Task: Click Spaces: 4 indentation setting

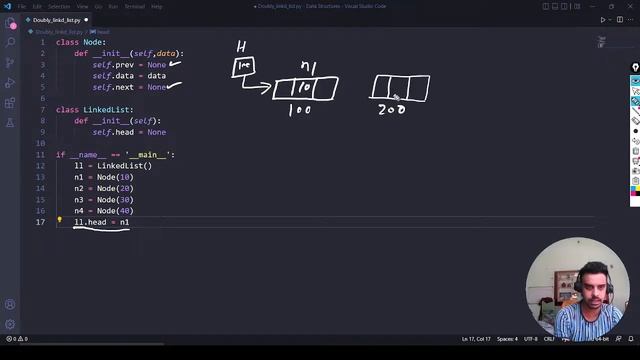Action: click(x=507, y=339)
